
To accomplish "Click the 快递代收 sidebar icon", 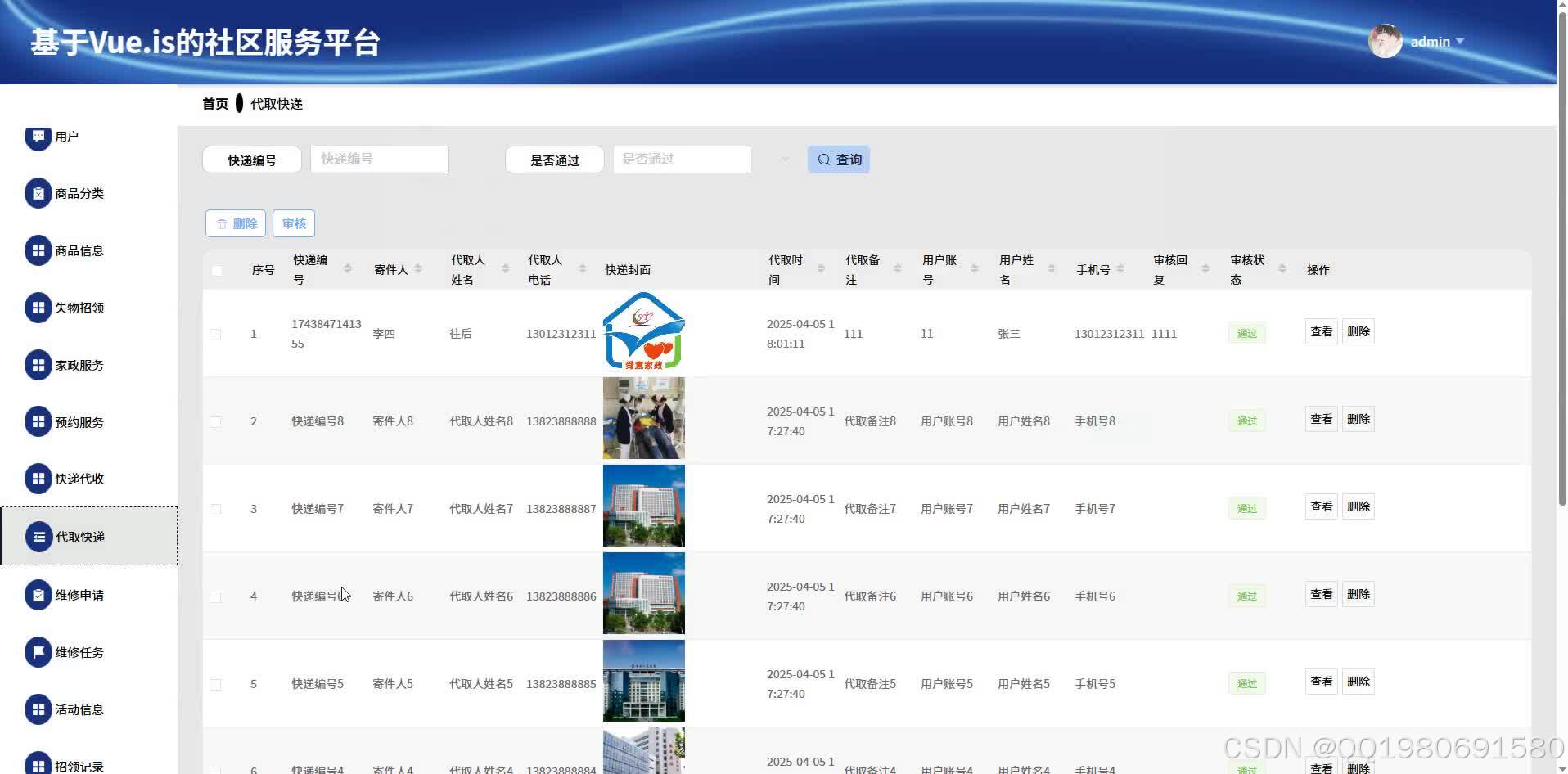I will [x=38, y=479].
